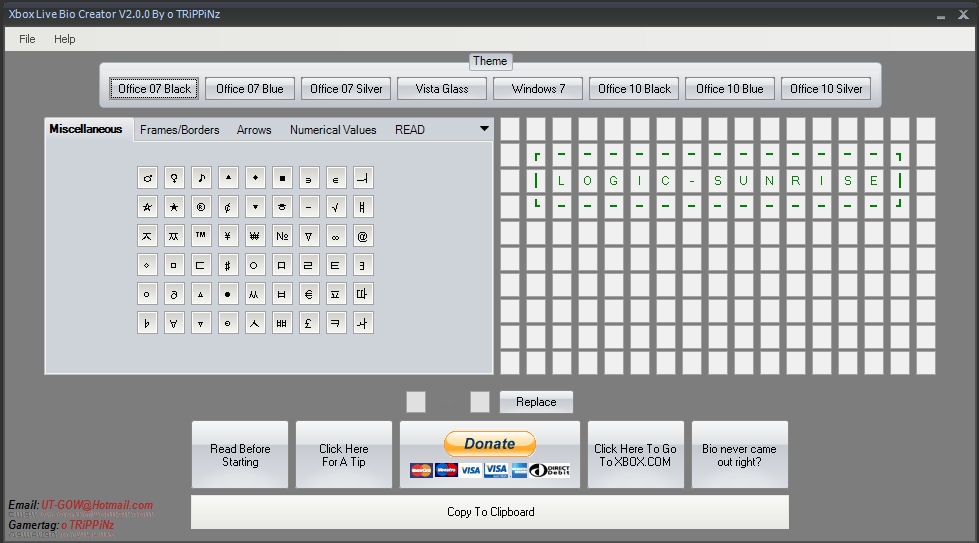Insert the female symbol ♀

coord(174,178)
